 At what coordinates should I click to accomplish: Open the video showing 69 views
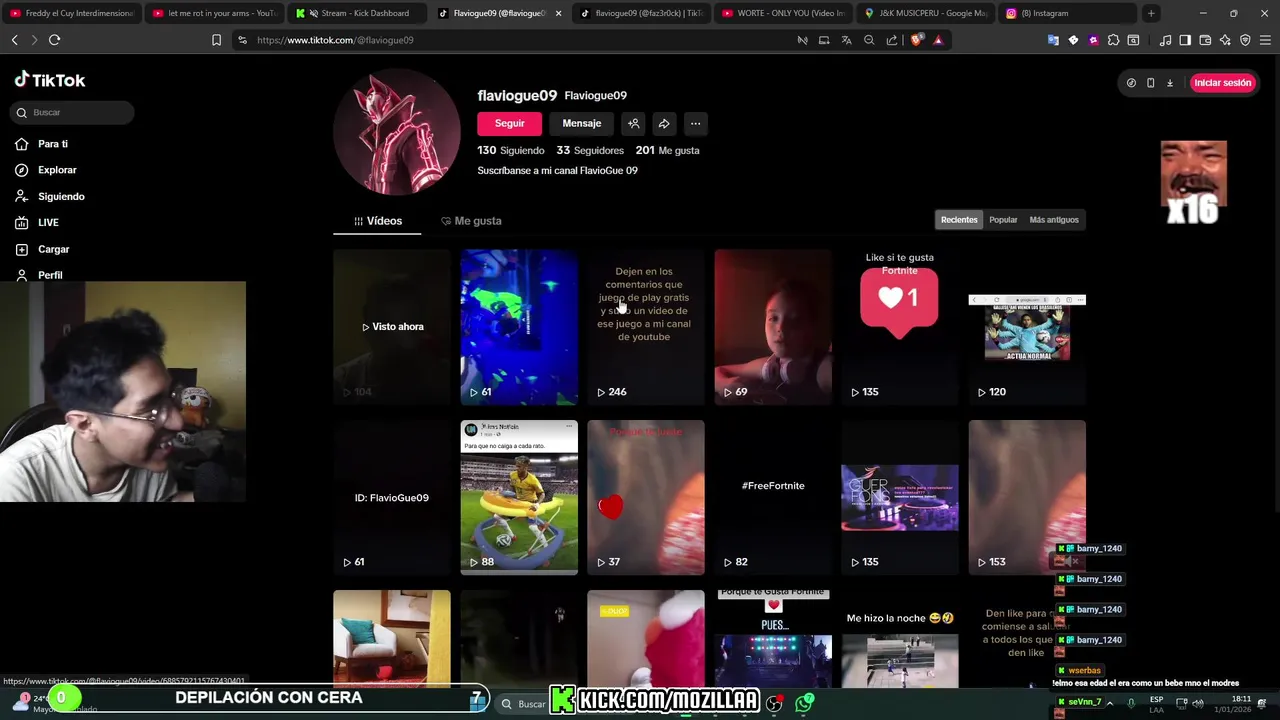click(x=773, y=327)
